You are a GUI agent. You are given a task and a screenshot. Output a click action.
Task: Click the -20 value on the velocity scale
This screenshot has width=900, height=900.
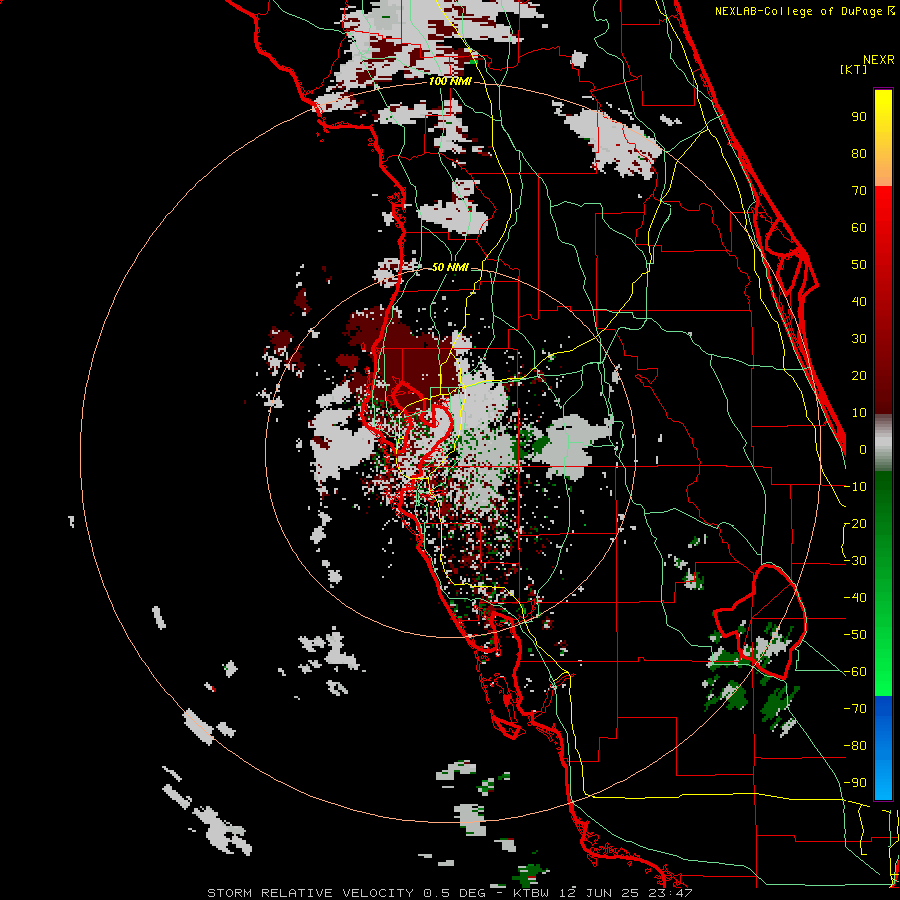click(x=855, y=524)
